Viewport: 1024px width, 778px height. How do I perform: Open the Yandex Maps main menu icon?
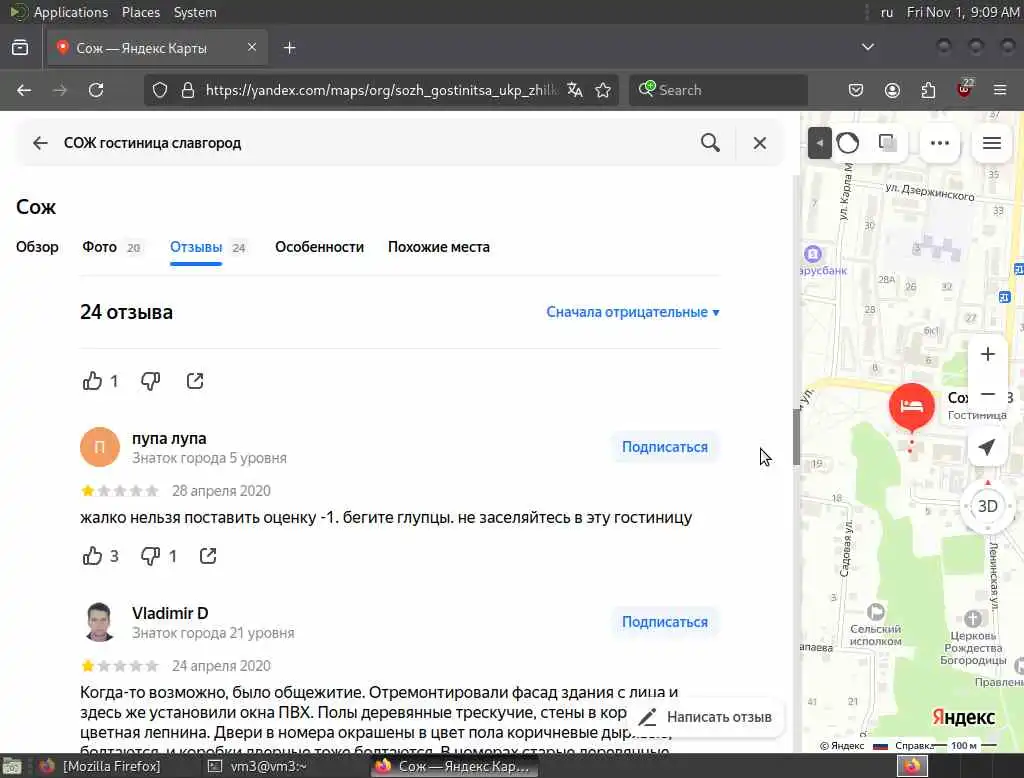(992, 143)
